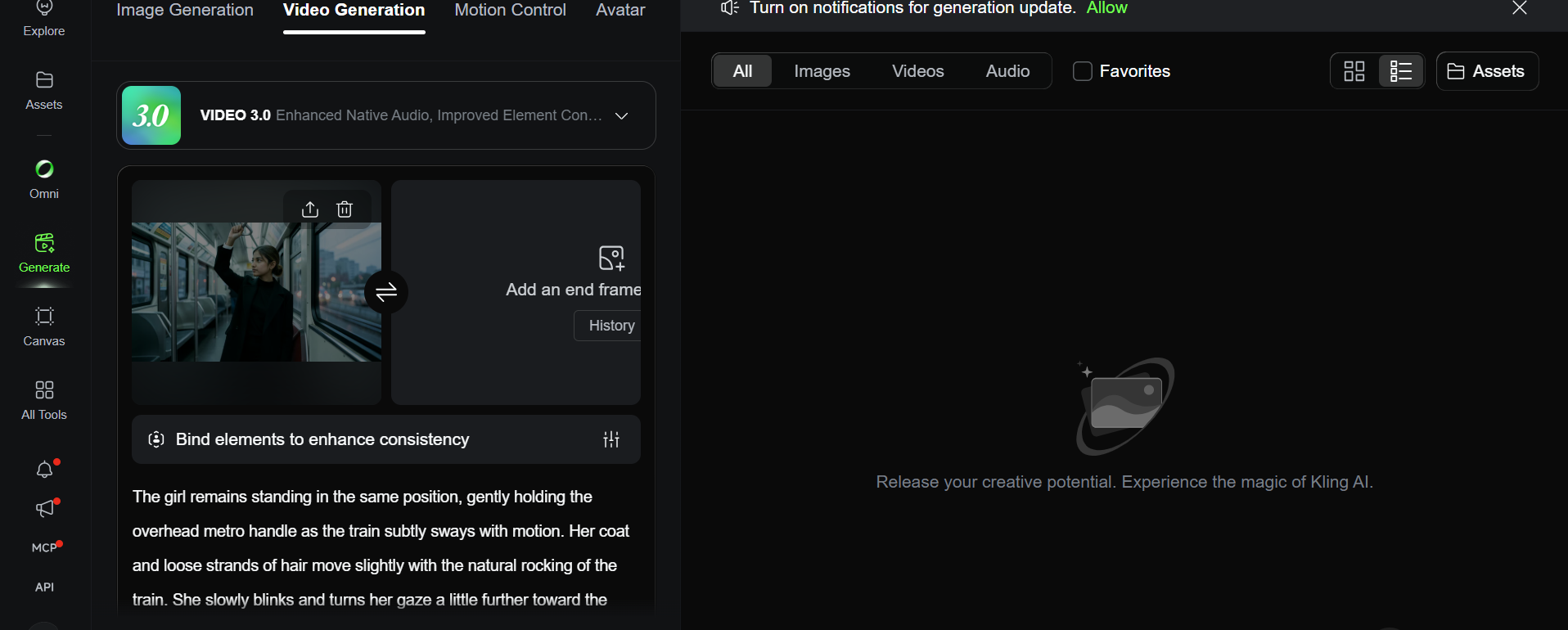Filter results by Audio
Screen dimensions: 1568x630
[1007, 71]
